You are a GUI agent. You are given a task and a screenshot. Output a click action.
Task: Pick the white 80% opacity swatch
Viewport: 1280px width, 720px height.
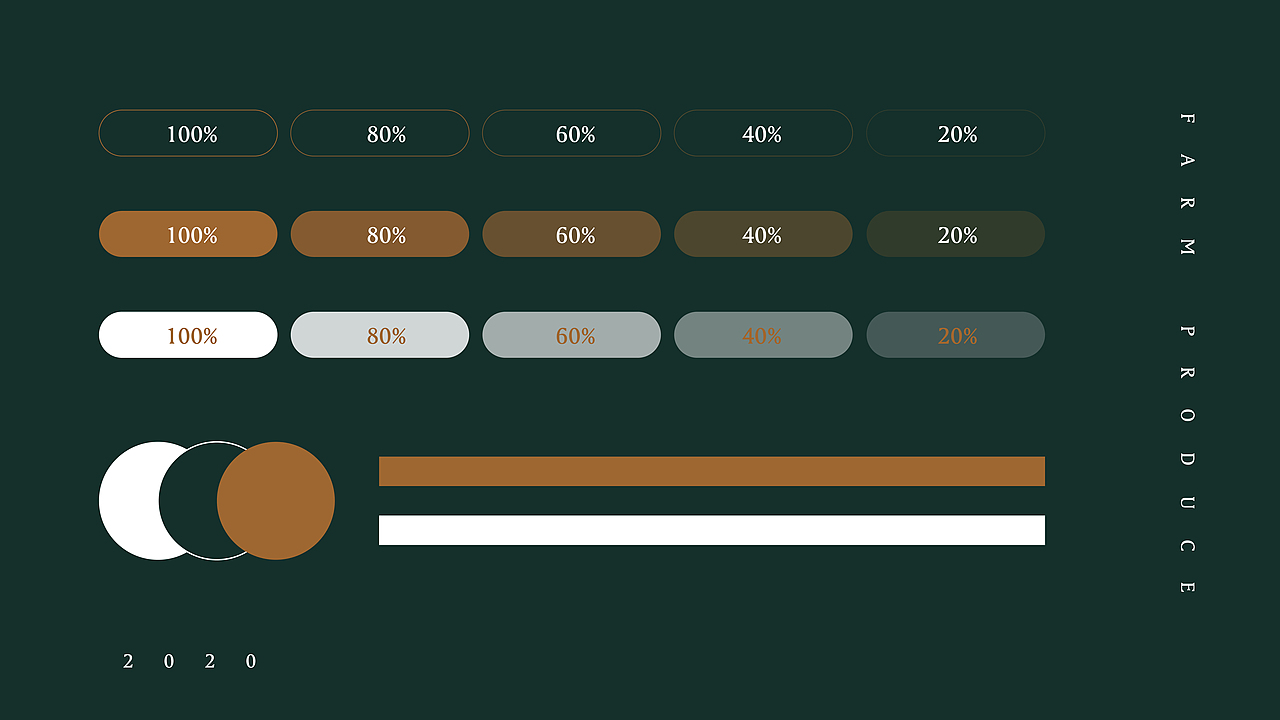380,335
